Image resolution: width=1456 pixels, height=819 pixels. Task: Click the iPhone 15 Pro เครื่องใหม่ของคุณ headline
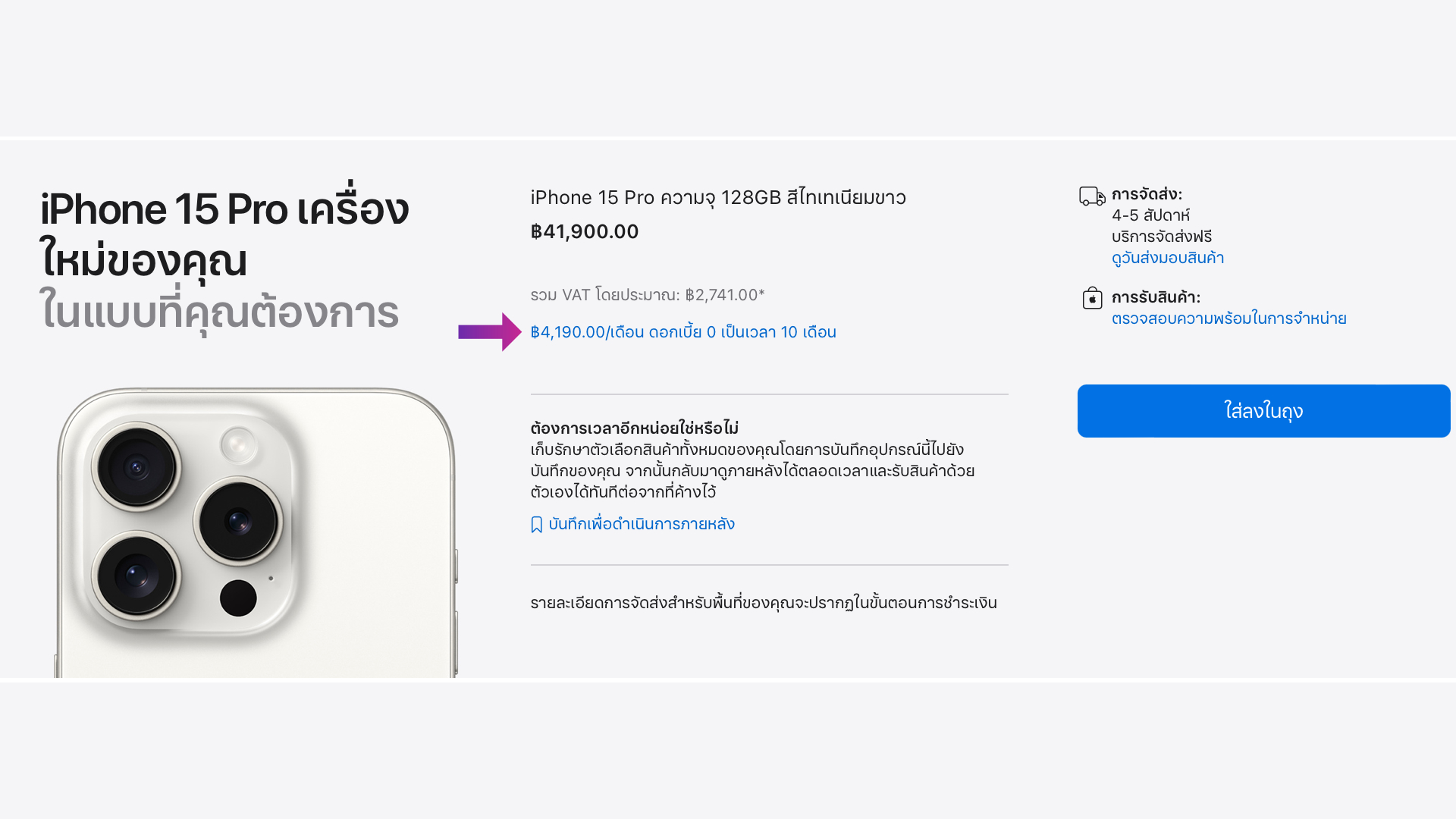(x=224, y=234)
